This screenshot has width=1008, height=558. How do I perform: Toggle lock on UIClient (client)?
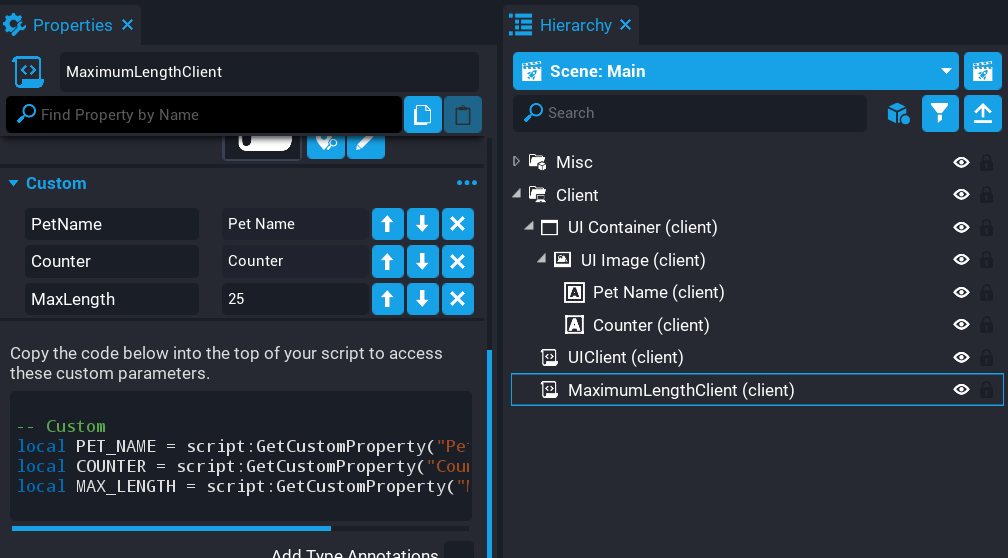click(986, 357)
